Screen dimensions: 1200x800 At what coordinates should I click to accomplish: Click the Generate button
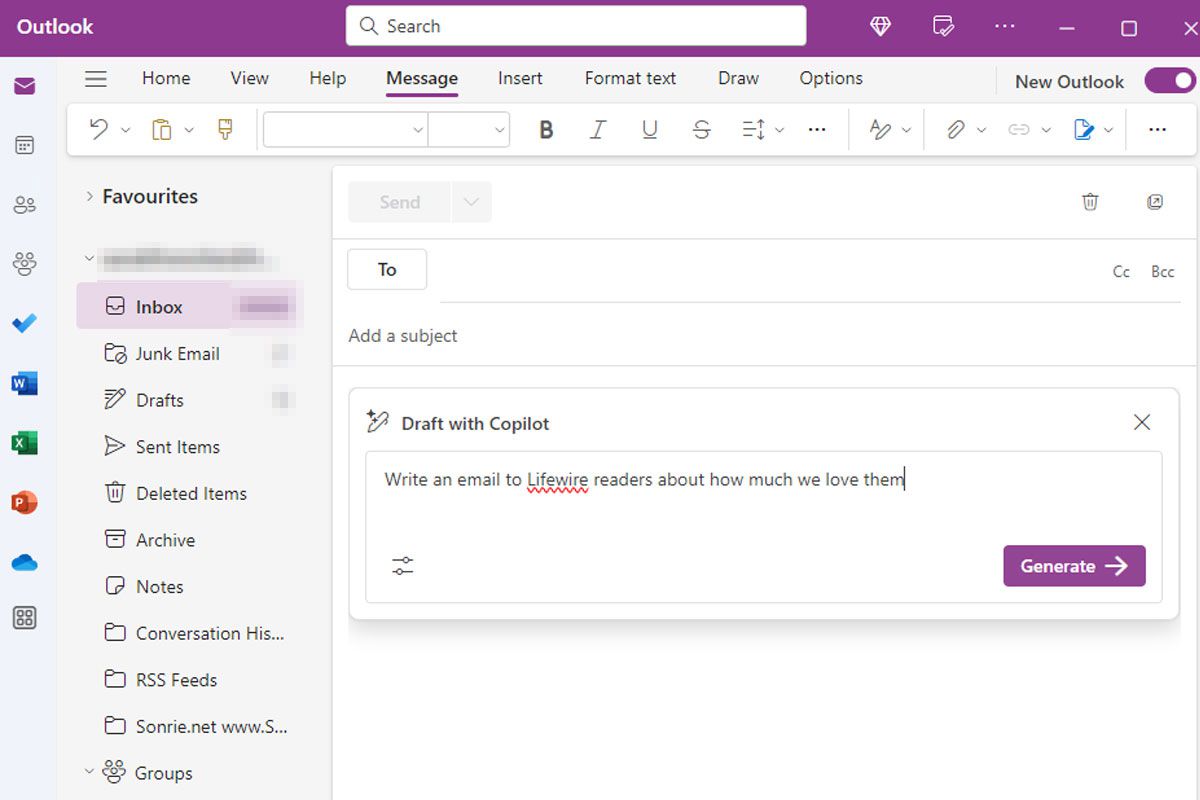tap(1074, 566)
